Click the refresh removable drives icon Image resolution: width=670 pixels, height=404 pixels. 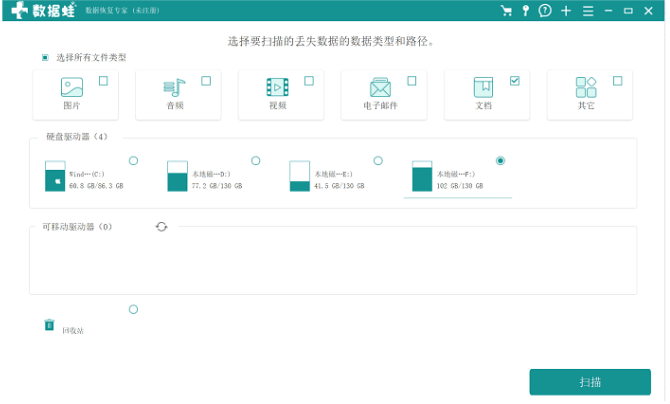(162, 227)
